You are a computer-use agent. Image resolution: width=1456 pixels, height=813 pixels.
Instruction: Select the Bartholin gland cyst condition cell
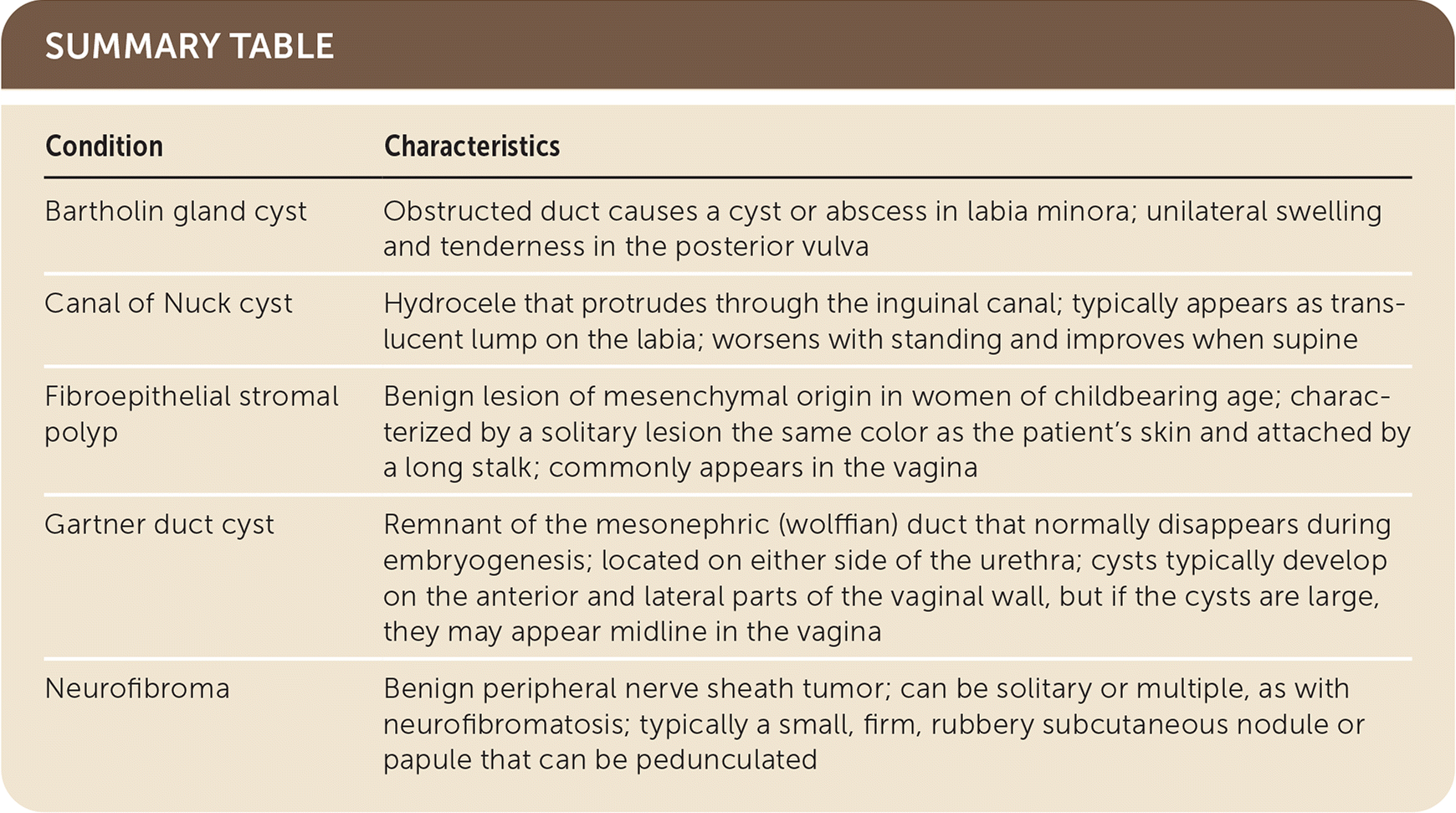pos(176,212)
